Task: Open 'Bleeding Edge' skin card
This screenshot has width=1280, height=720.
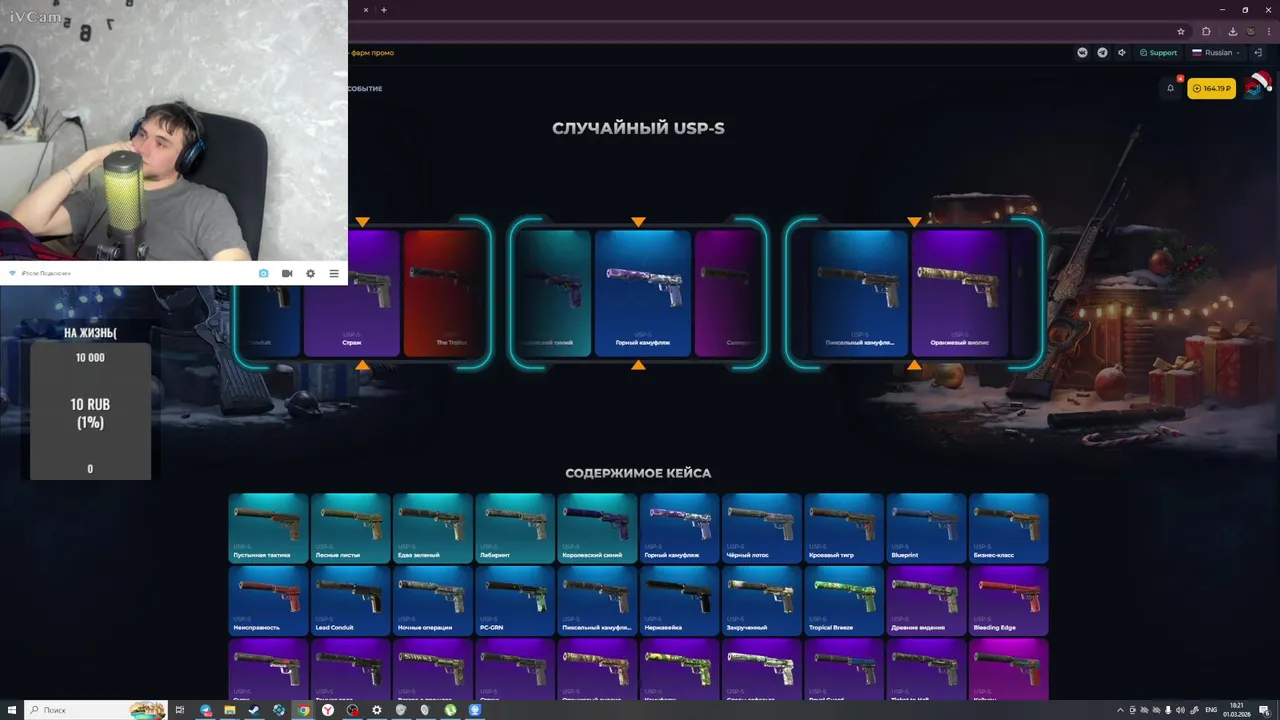Action: coord(1008,601)
